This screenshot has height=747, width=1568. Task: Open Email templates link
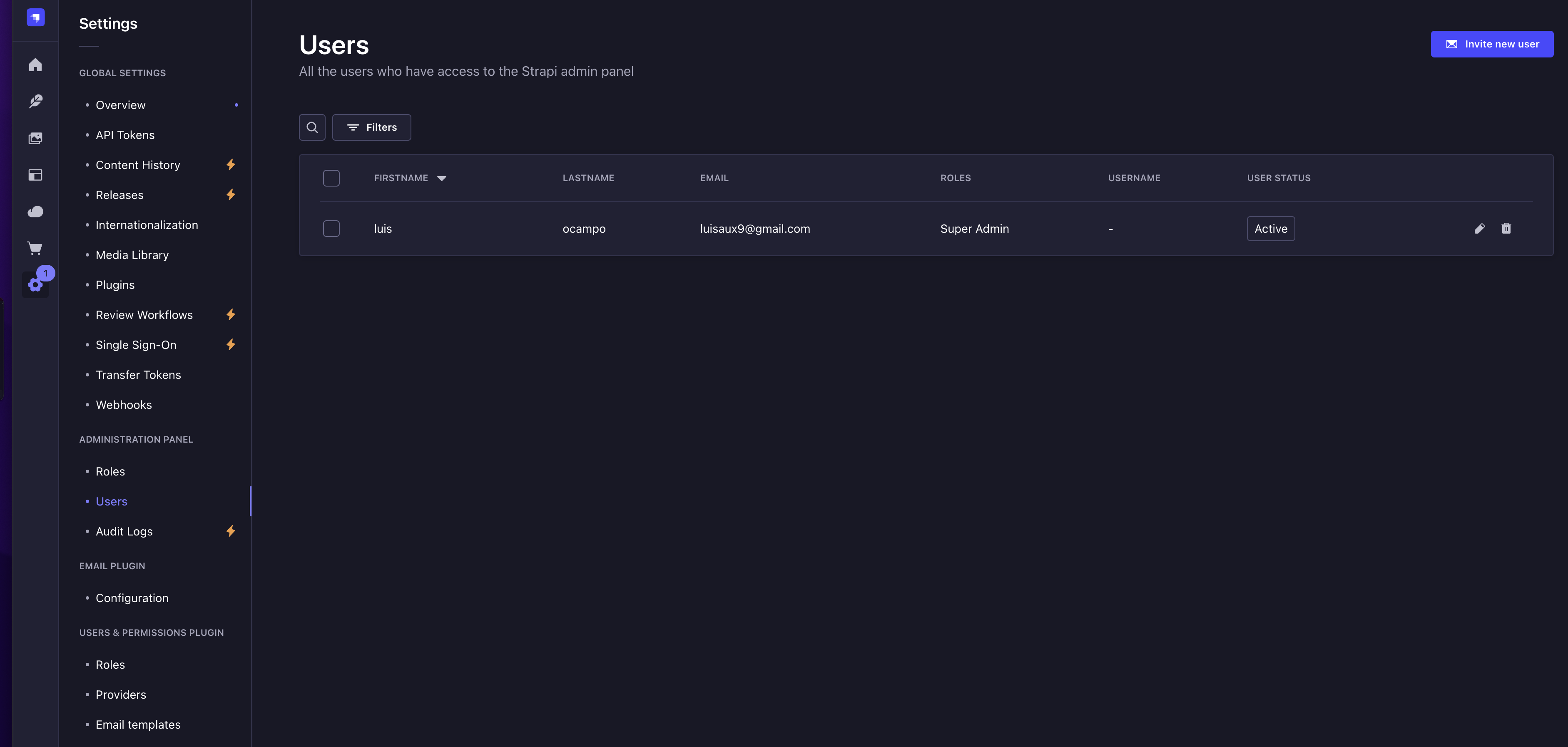pos(138,725)
